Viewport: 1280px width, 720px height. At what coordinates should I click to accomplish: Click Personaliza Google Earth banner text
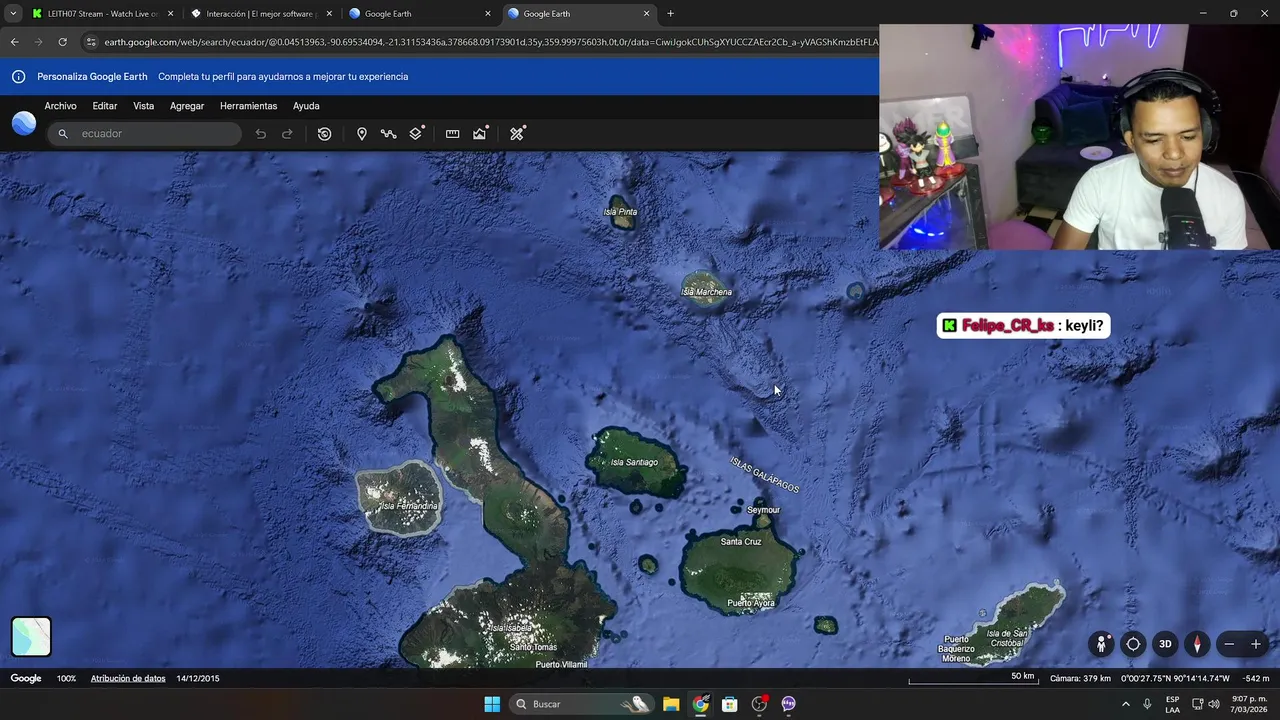pos(92,77)
